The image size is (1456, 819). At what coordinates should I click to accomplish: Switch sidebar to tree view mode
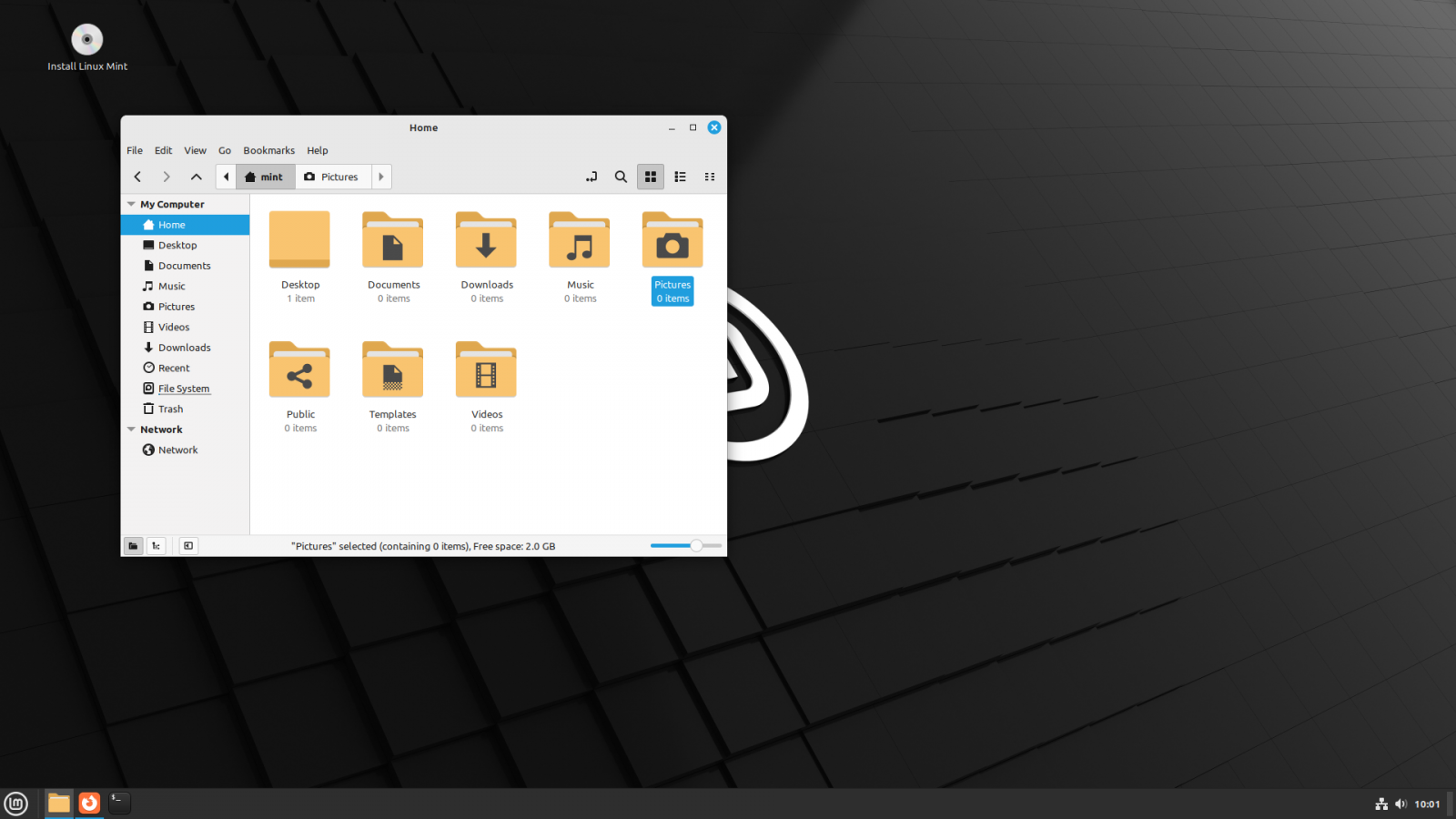(x=156, y=545)
